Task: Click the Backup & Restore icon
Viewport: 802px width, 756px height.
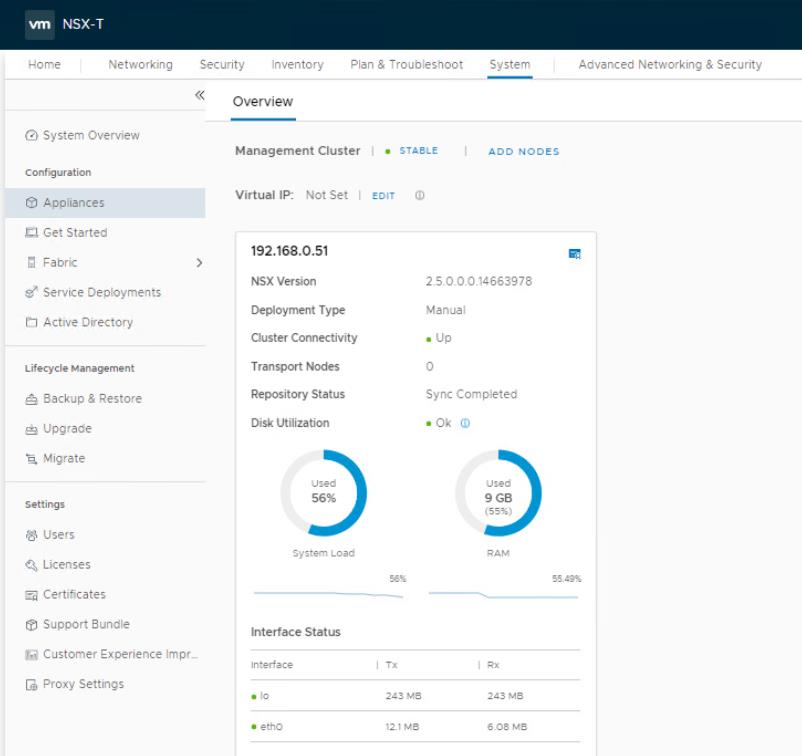Action: (x=31, y=399)
